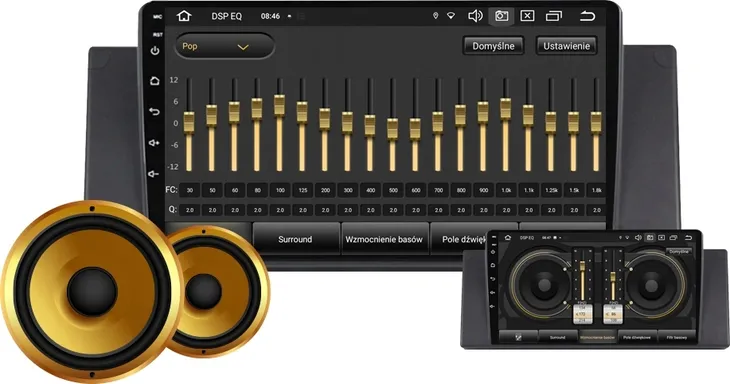
Task: Tap the back arrow on the small inset screen
Action: (688, 238)
